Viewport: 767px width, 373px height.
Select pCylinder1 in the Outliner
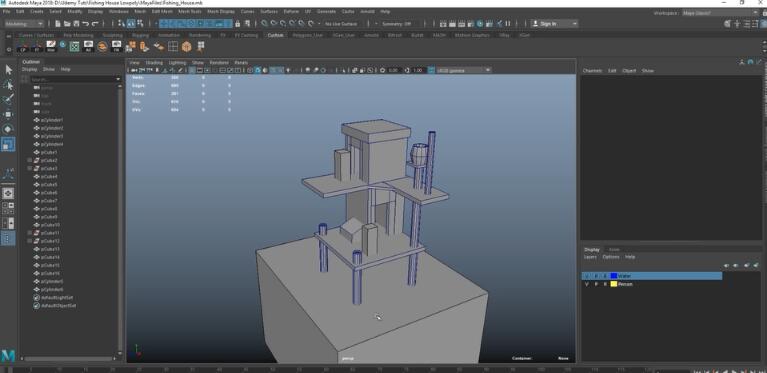[52, 120]
